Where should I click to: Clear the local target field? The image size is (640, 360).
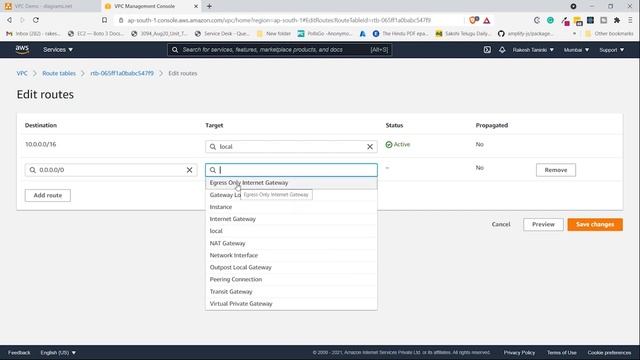coord(370,147)
